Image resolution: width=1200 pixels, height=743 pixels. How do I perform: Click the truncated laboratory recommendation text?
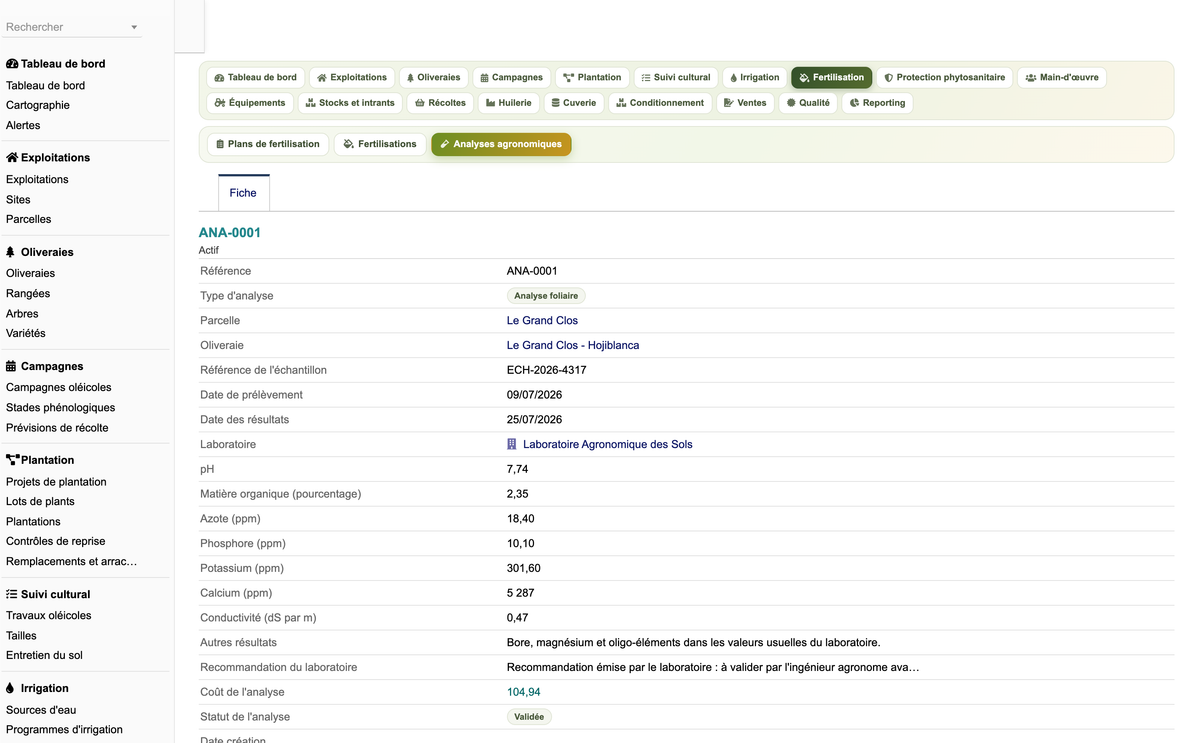(x=713, y=667)
